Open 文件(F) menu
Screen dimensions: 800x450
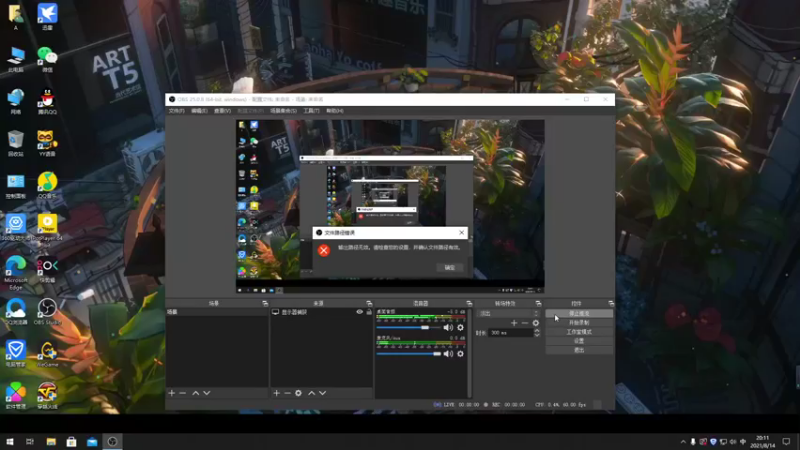click(176, 111)
